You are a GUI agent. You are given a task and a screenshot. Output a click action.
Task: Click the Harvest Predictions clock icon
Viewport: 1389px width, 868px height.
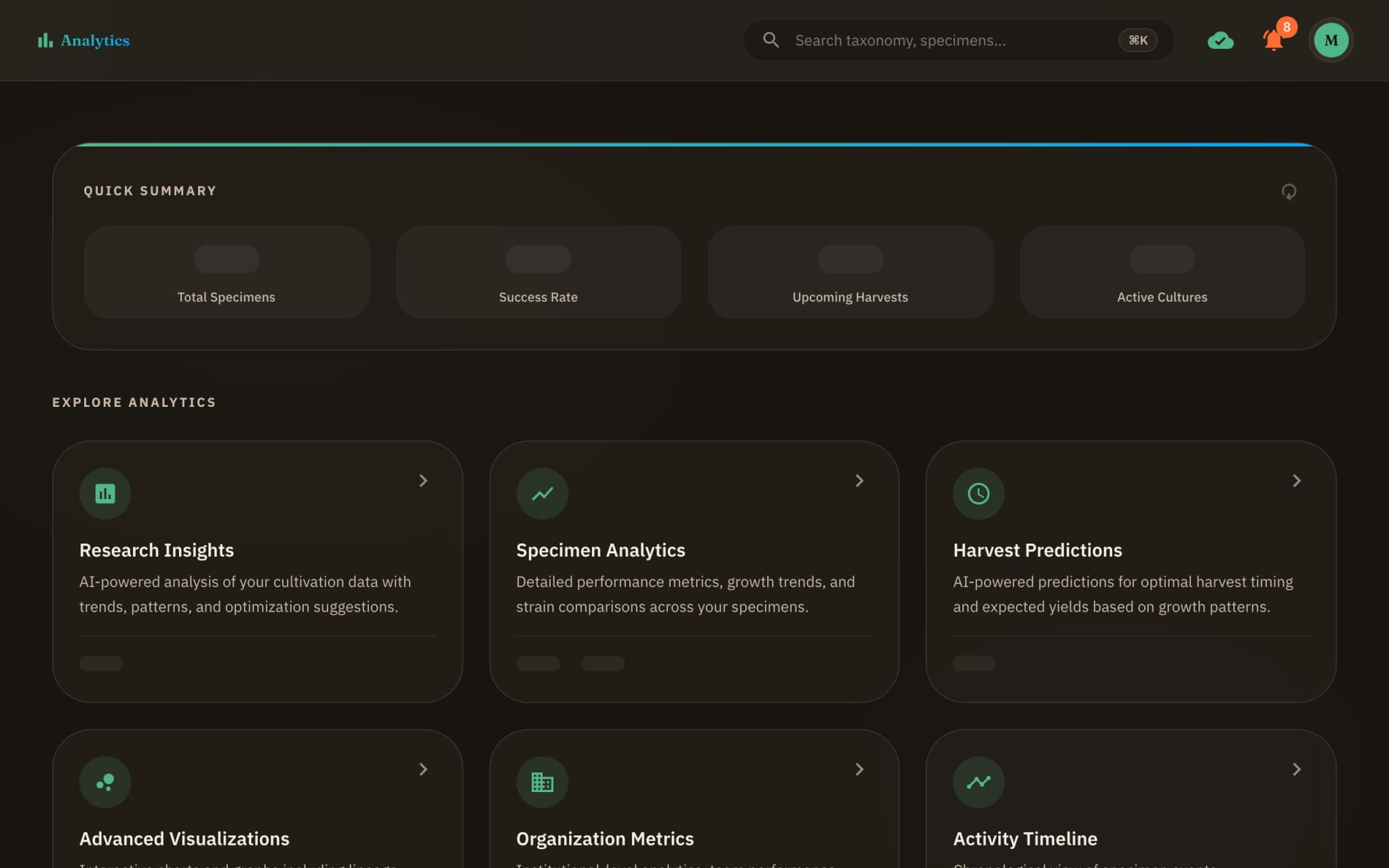pos(979,494)
